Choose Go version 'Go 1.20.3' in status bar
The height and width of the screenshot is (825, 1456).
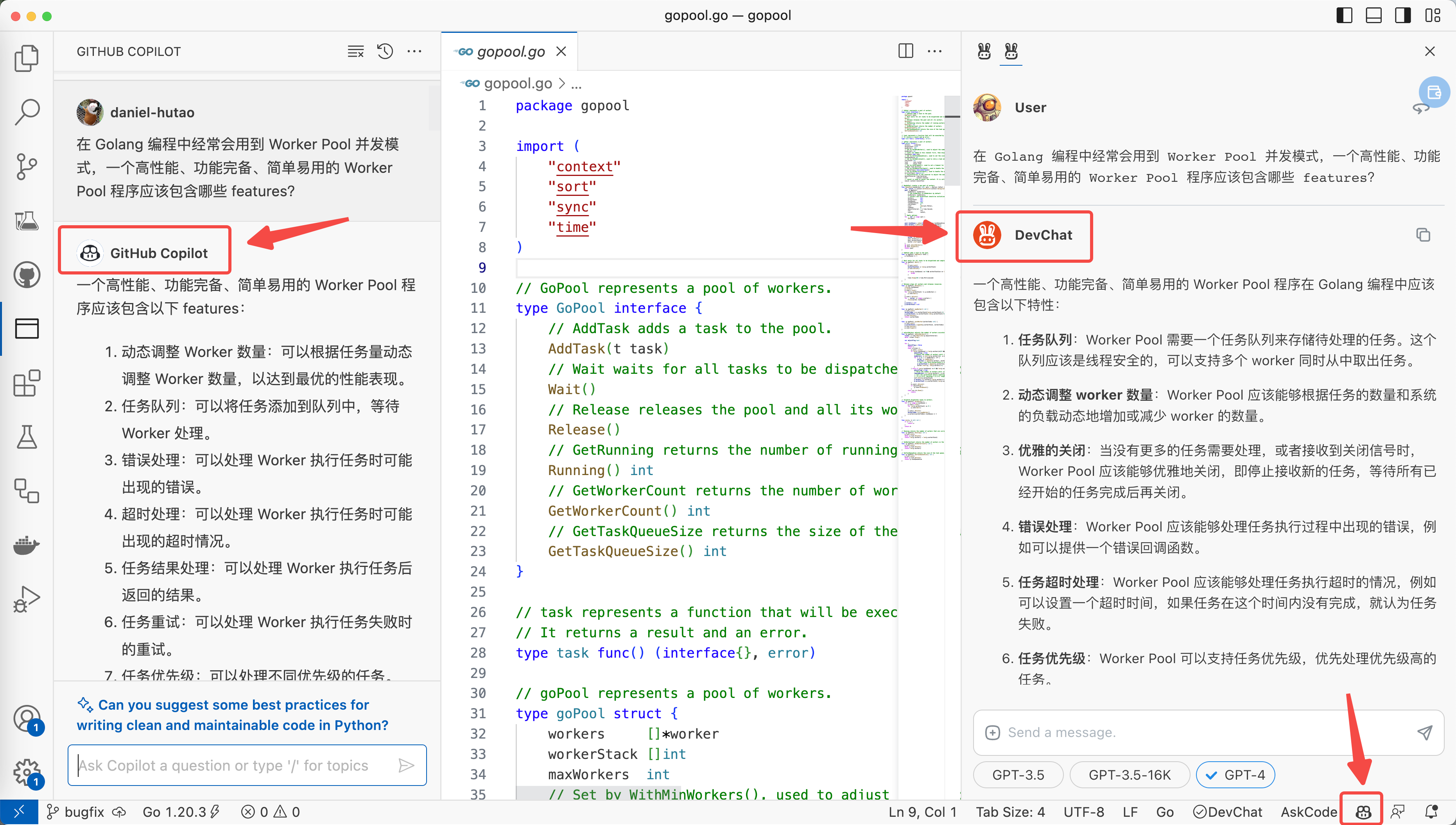181,812
